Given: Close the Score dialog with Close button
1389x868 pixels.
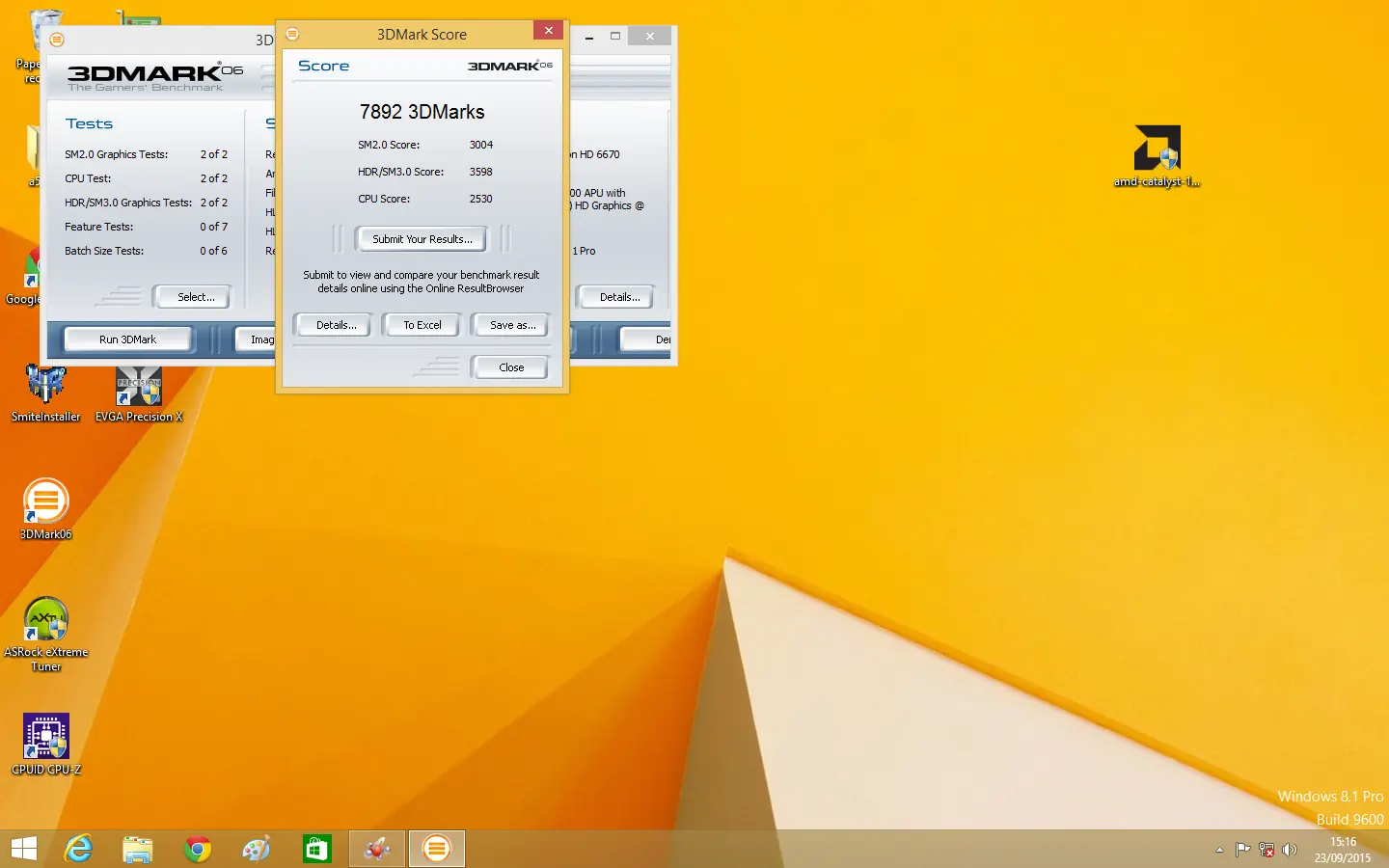Looking at the screenshot, I should click(511, 367).
